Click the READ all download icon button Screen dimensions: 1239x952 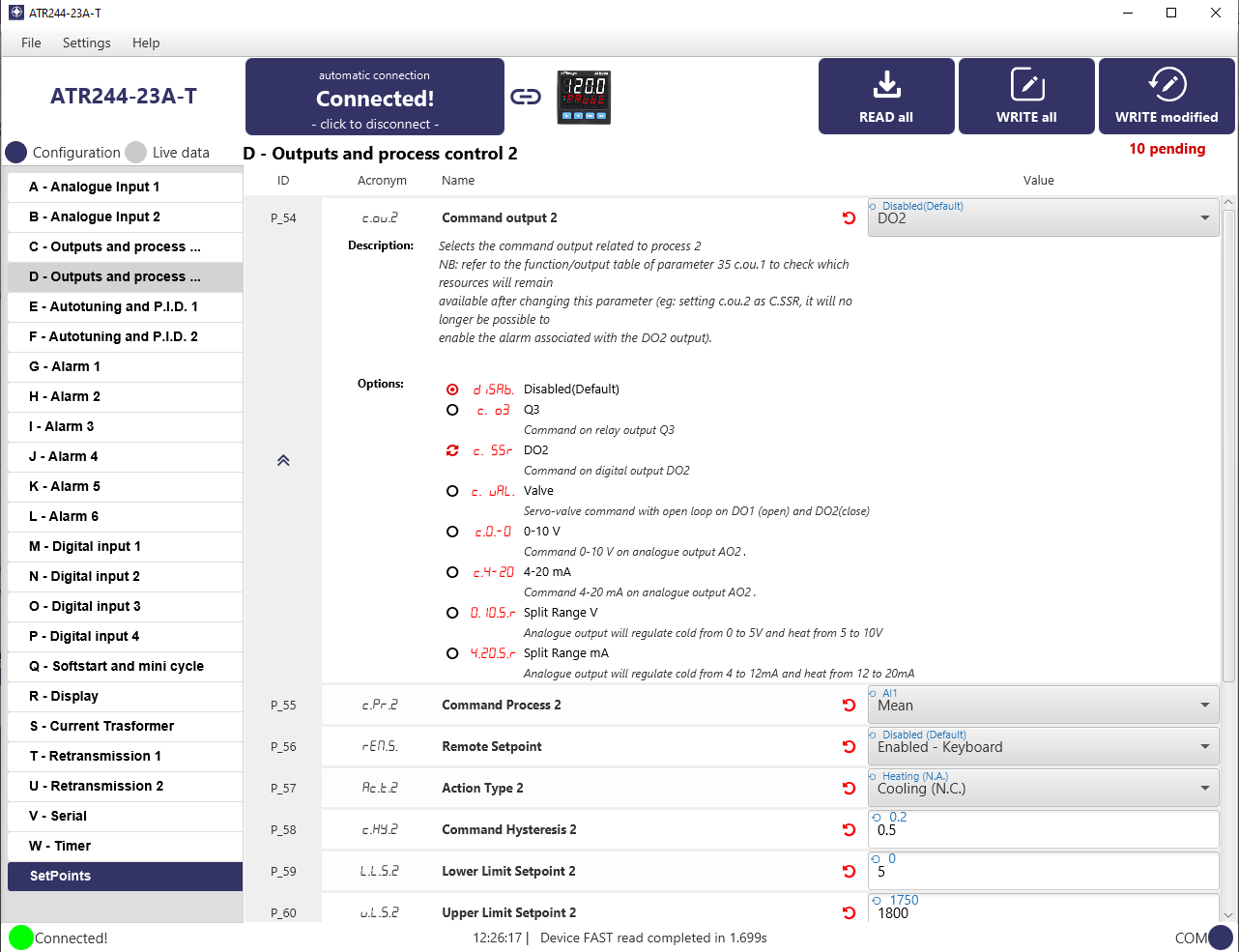pyautogui.click(x=886, y=96)
